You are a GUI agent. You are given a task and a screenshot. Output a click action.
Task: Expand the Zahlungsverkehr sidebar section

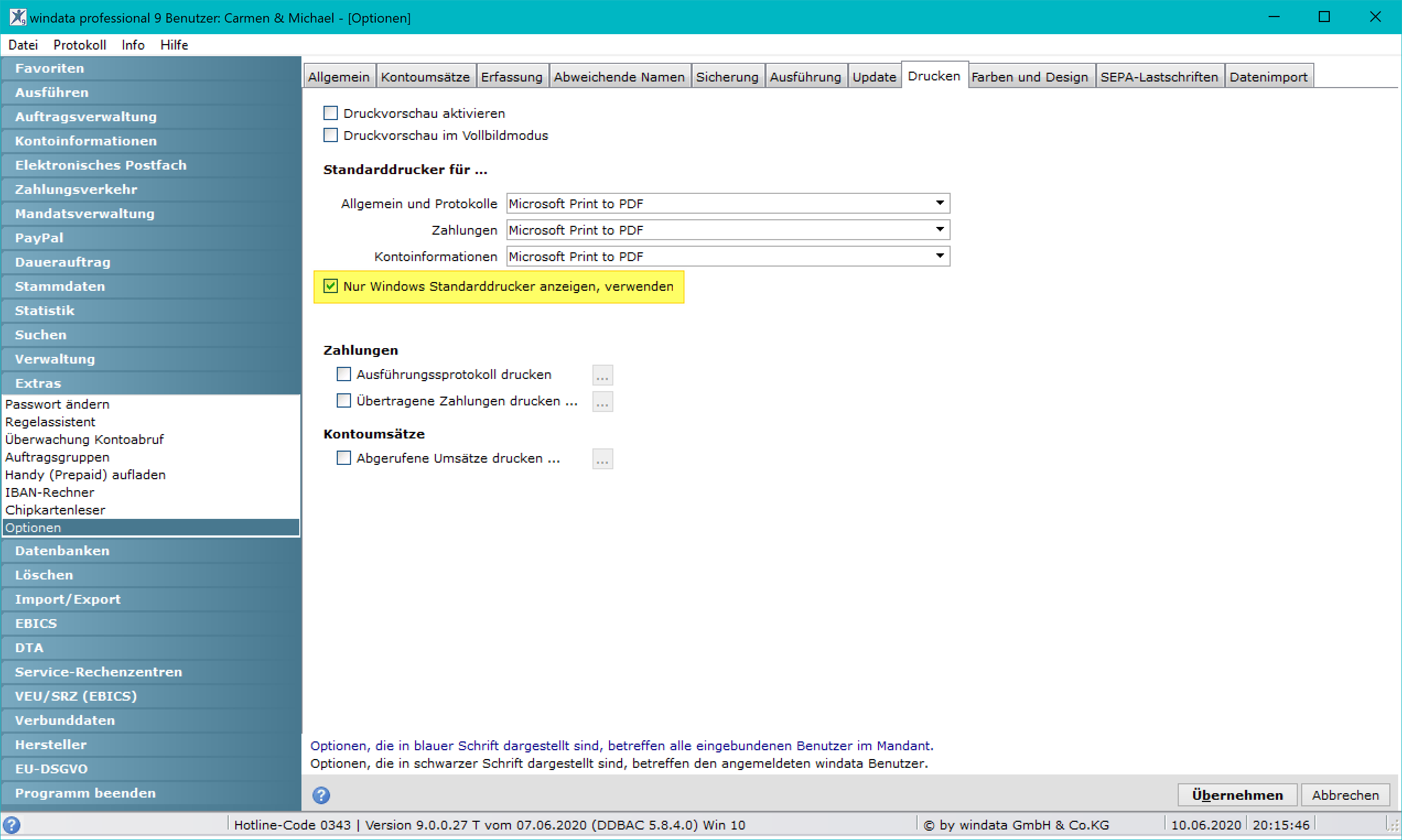(x=151, y=189)
